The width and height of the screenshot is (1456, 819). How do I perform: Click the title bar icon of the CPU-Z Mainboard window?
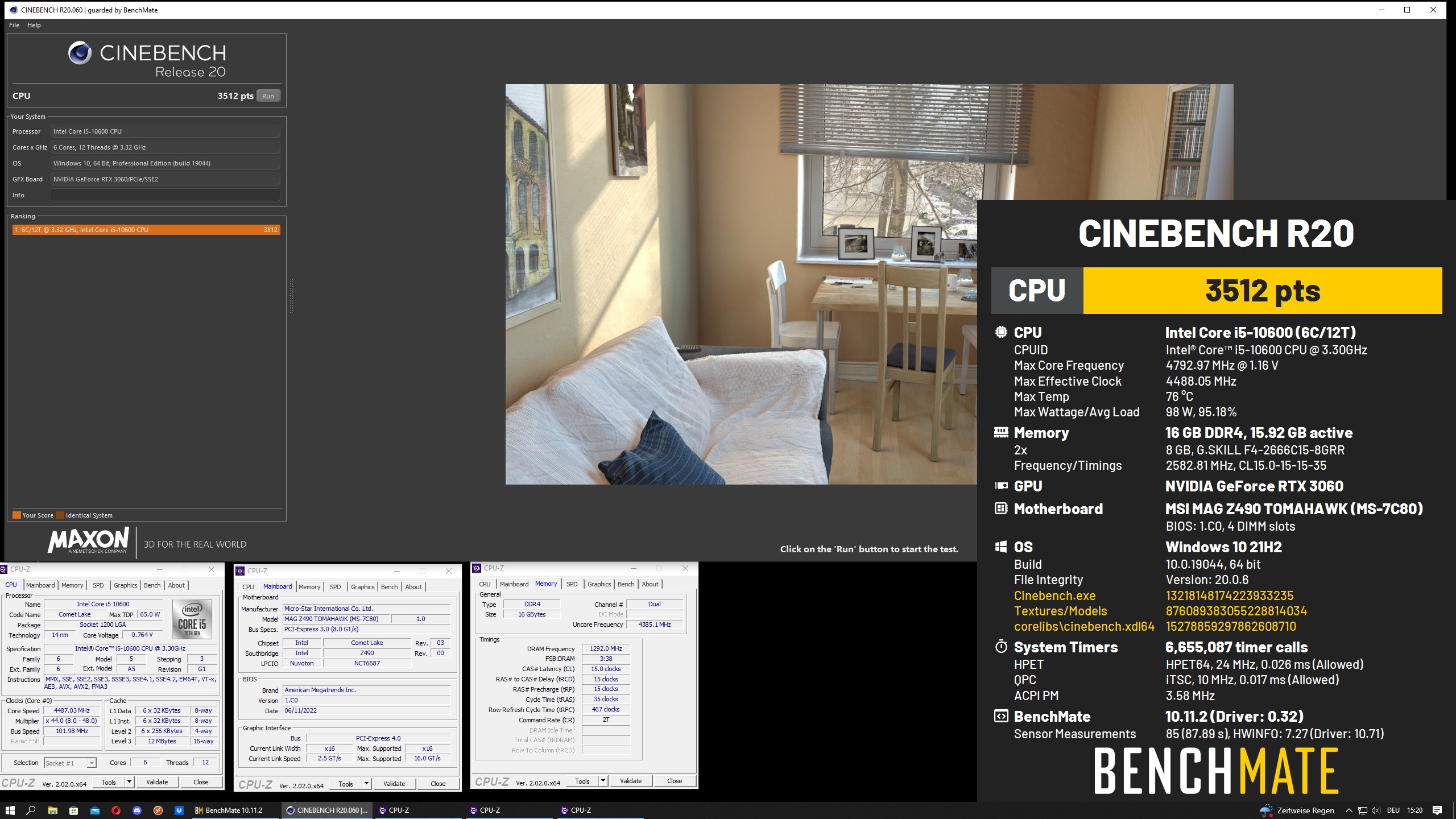point(241,571)
